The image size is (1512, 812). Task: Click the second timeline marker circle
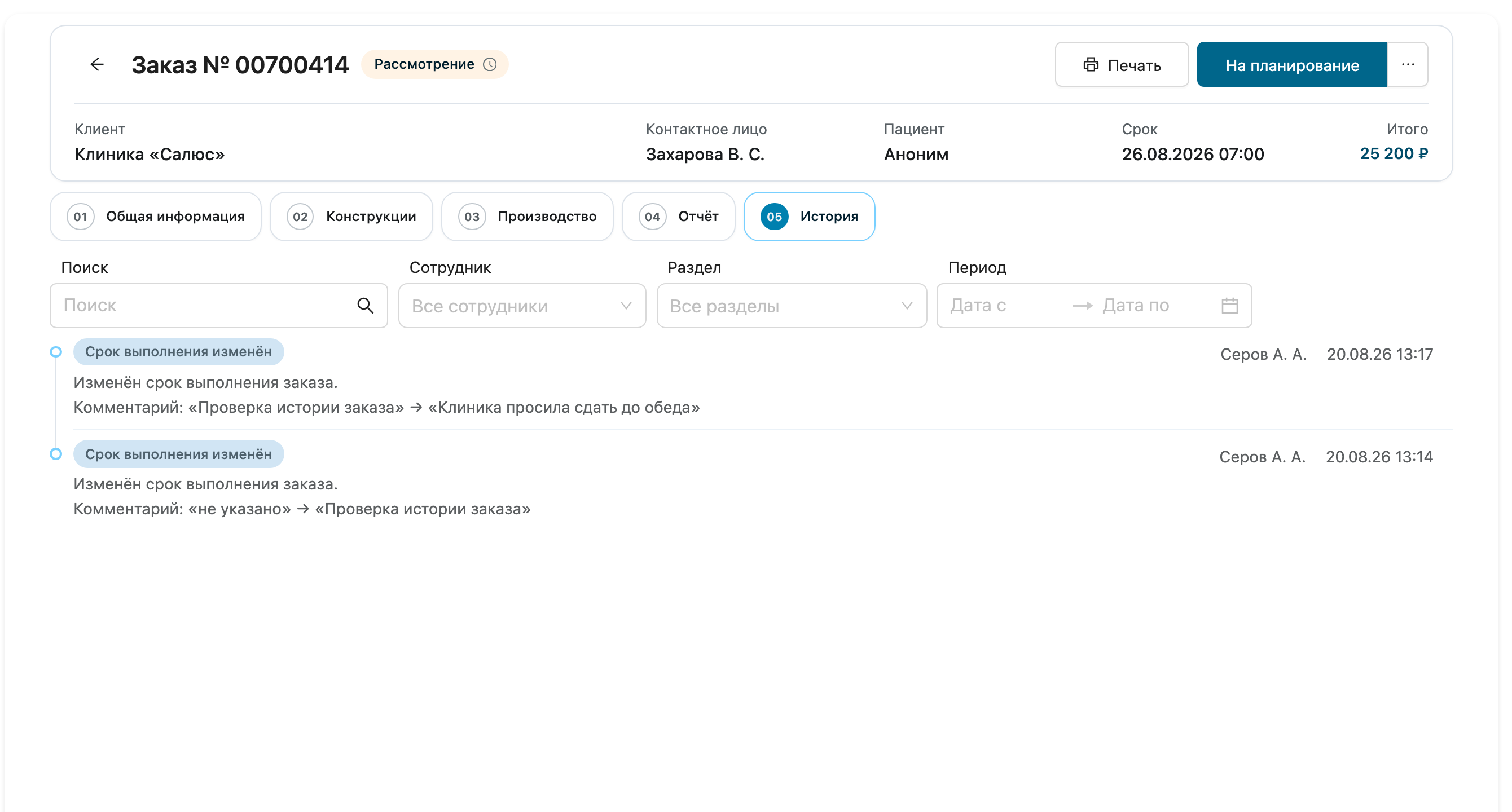click(x=56, y=454)
